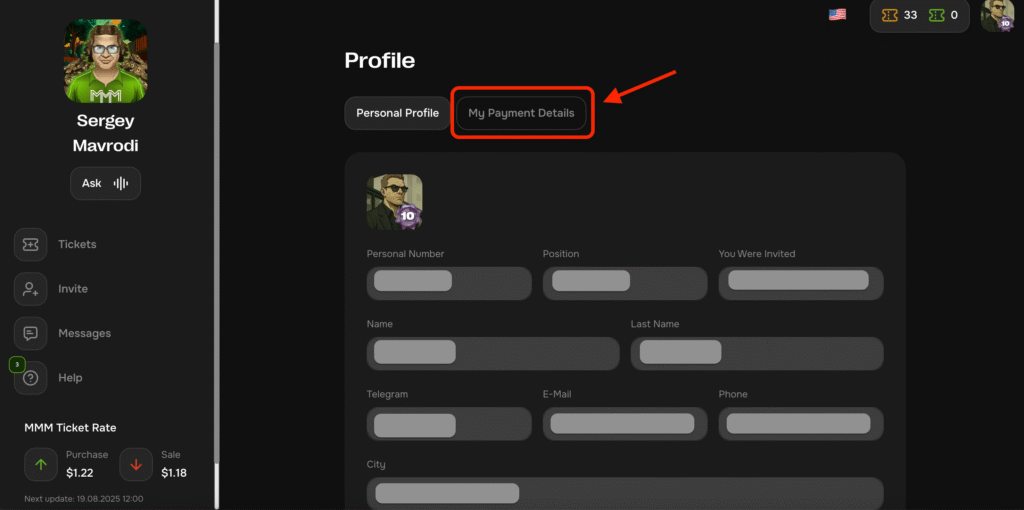Click the Invite person icon

click(x=31, y=289)
